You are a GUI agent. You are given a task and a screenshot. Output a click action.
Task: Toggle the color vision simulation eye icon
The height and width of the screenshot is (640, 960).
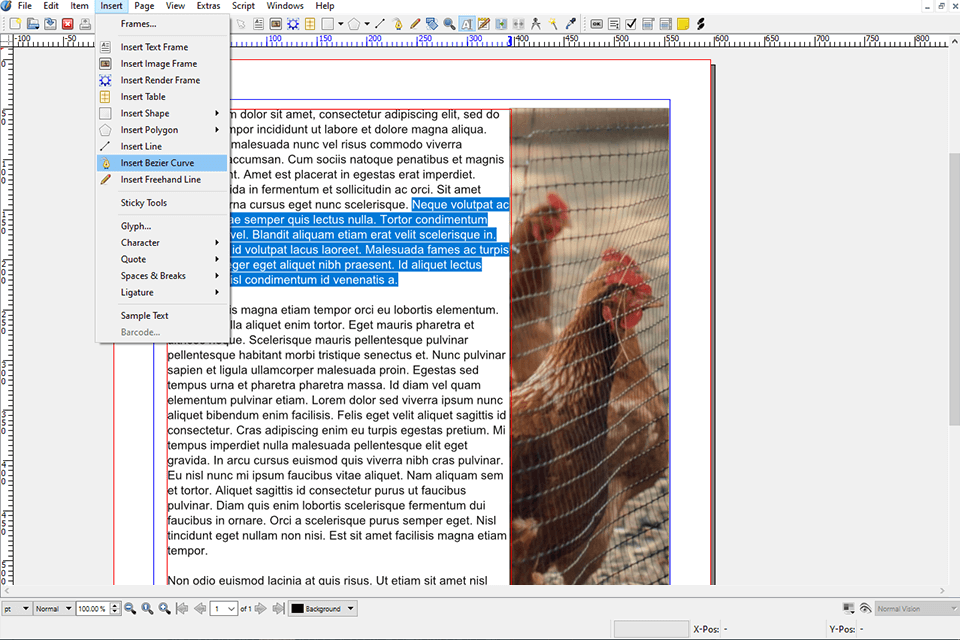[x=864, y=608]
